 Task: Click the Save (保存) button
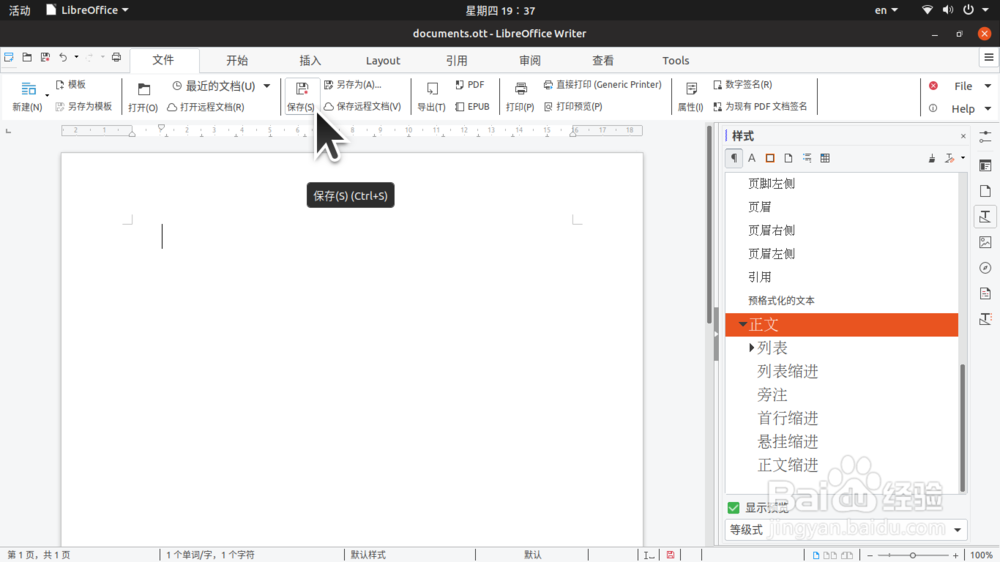[x=300, y=96]
